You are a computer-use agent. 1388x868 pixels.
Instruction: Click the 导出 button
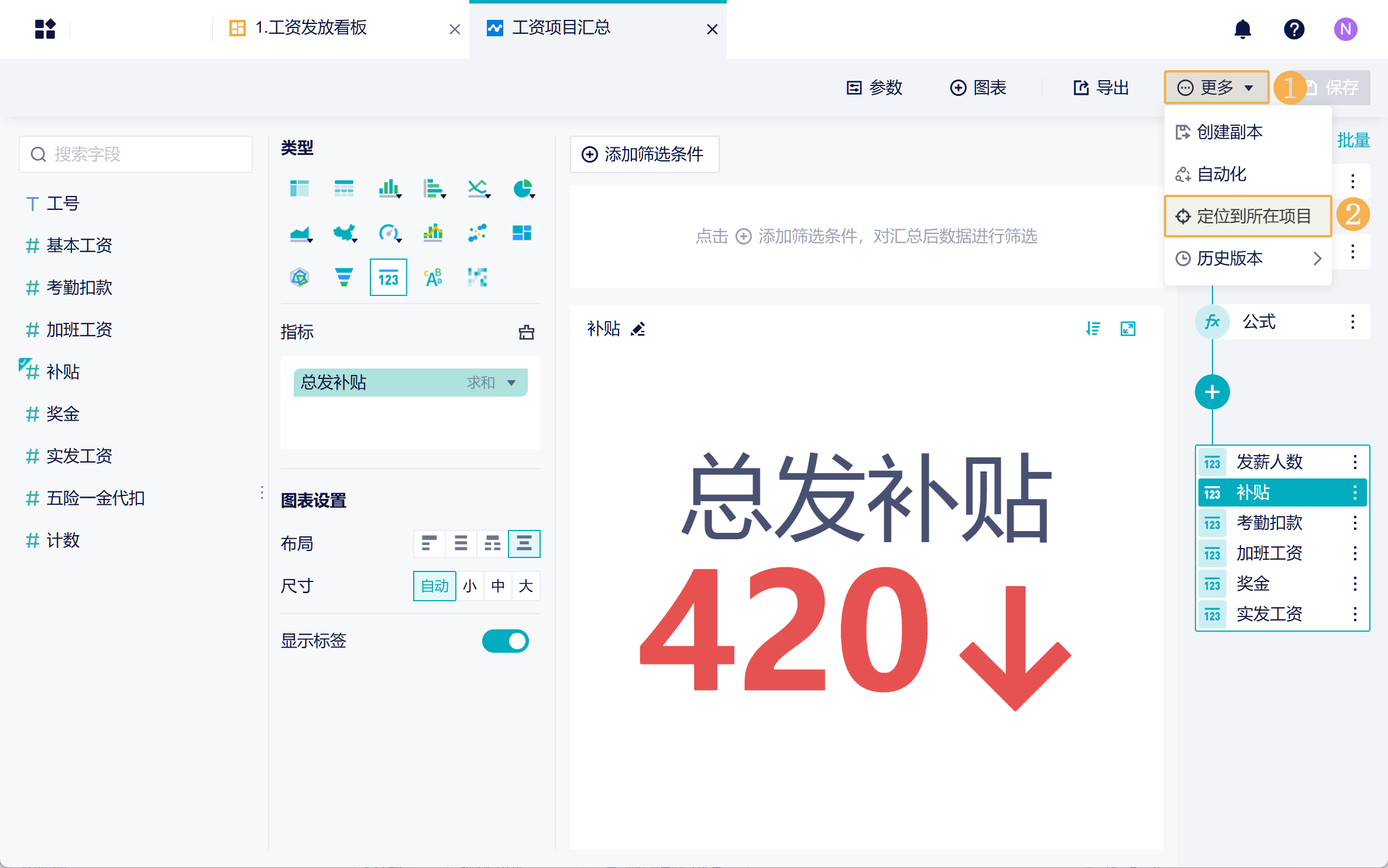click(1101, 88)
